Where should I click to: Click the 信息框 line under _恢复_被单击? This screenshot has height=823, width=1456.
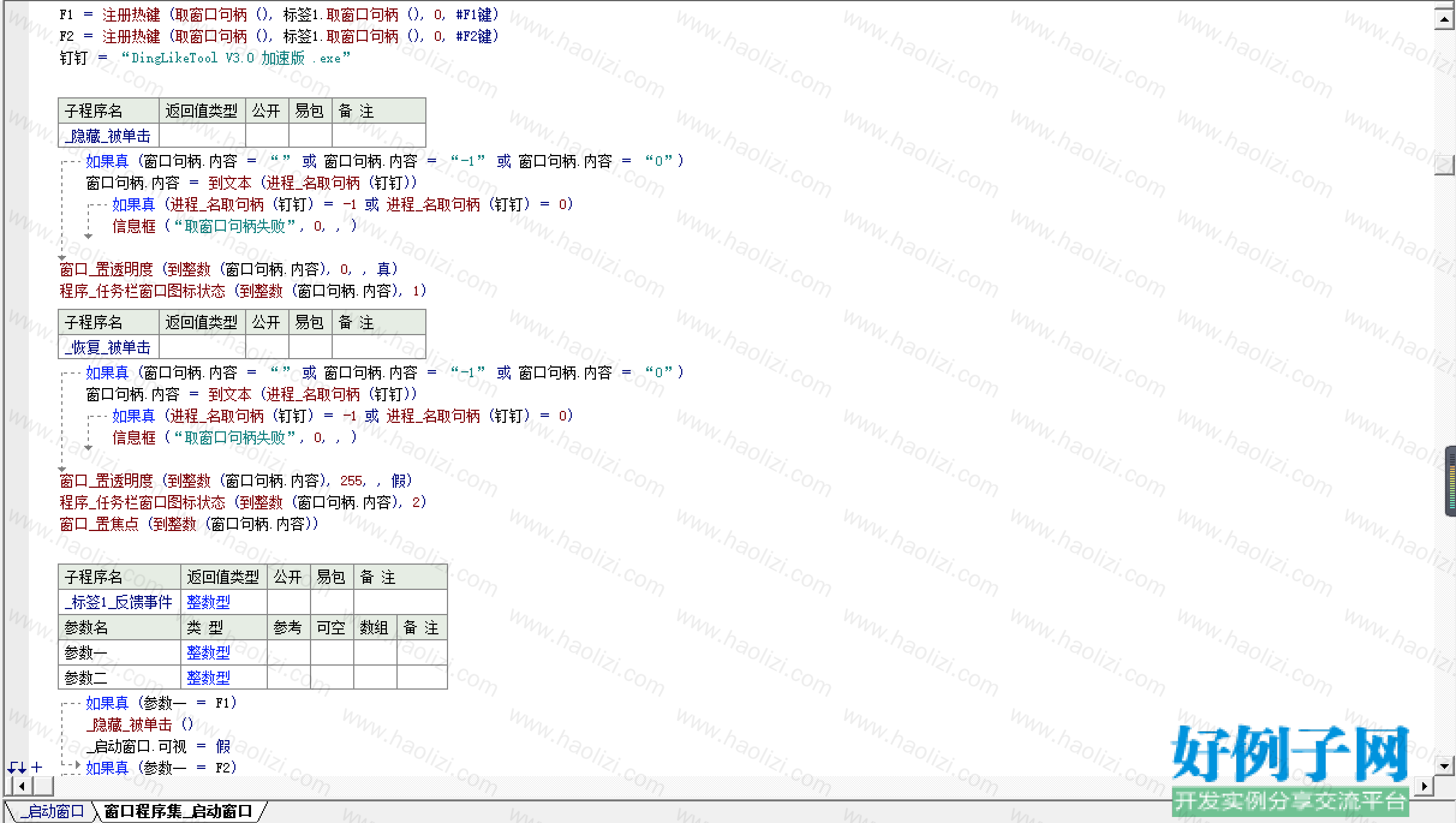tap(235, 437)
